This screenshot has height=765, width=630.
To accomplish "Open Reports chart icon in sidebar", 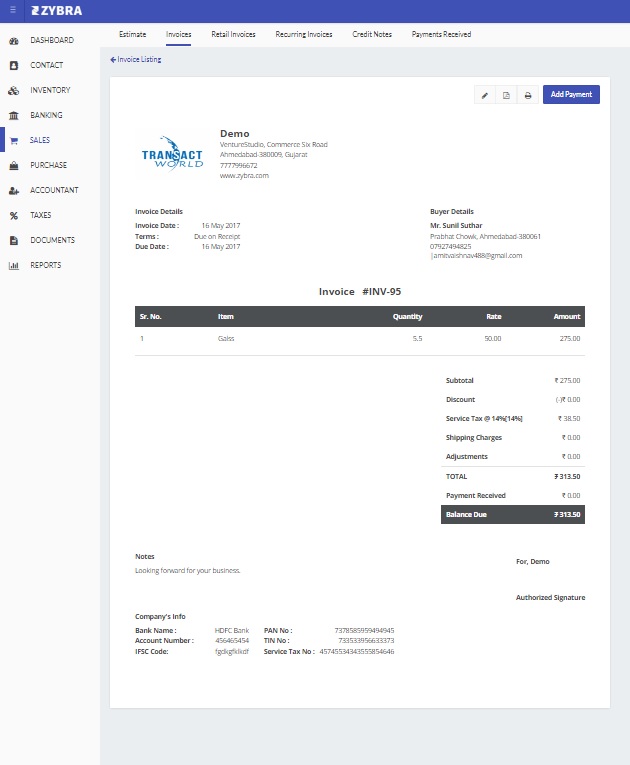I will pos(14,265).
